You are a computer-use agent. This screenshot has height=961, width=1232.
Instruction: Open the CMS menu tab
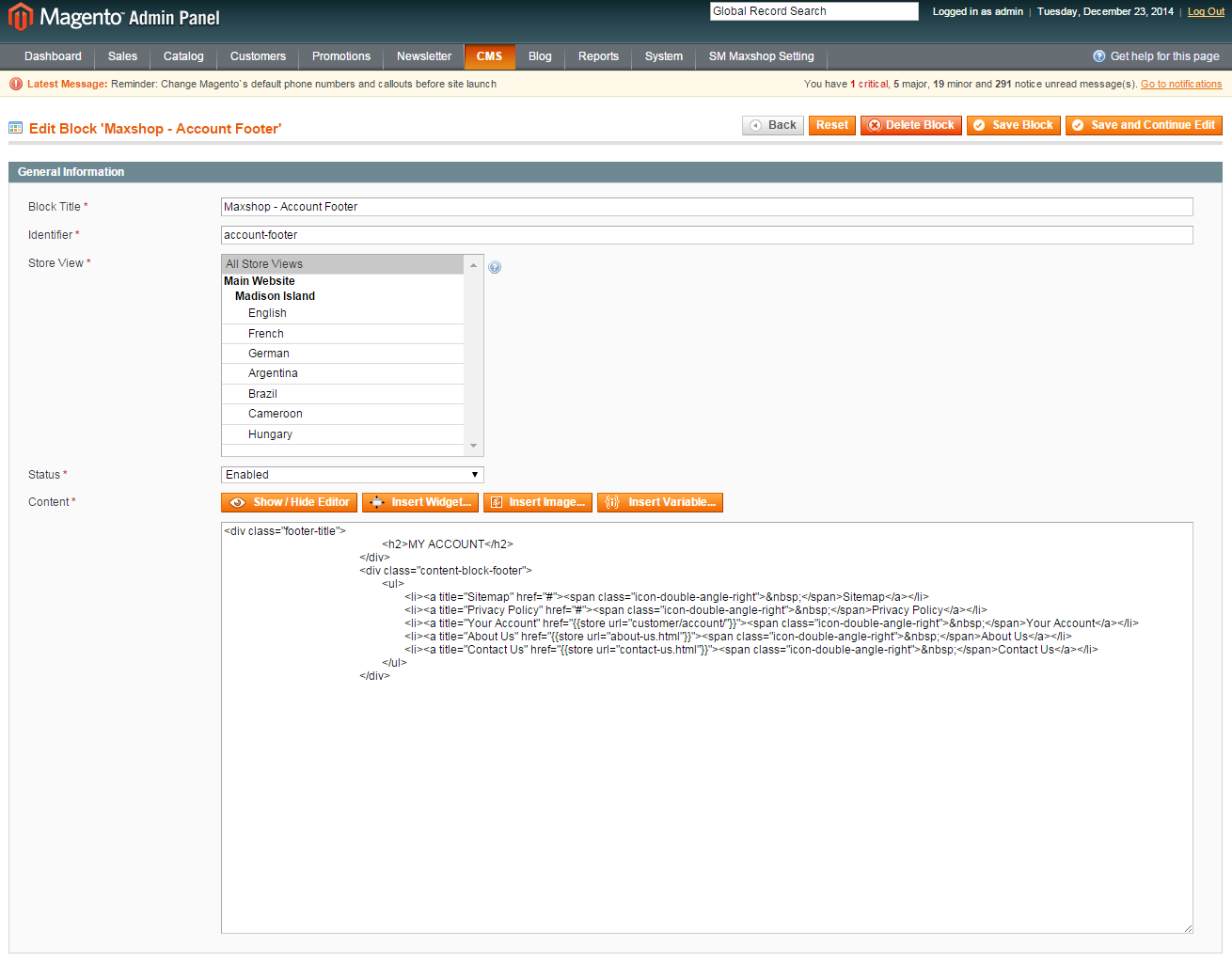click(x=489, y=56)
